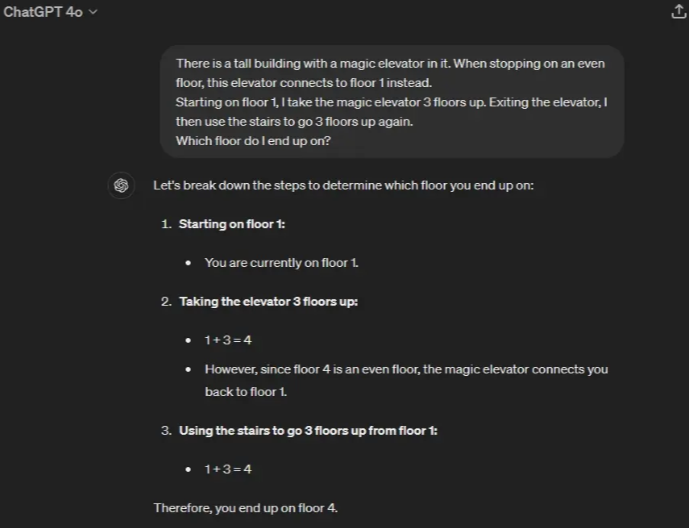The width and height of the screenshot is (689, 528).
Task: Click 'Using the stairs to go 3 floors' heading
Action: 308,430
